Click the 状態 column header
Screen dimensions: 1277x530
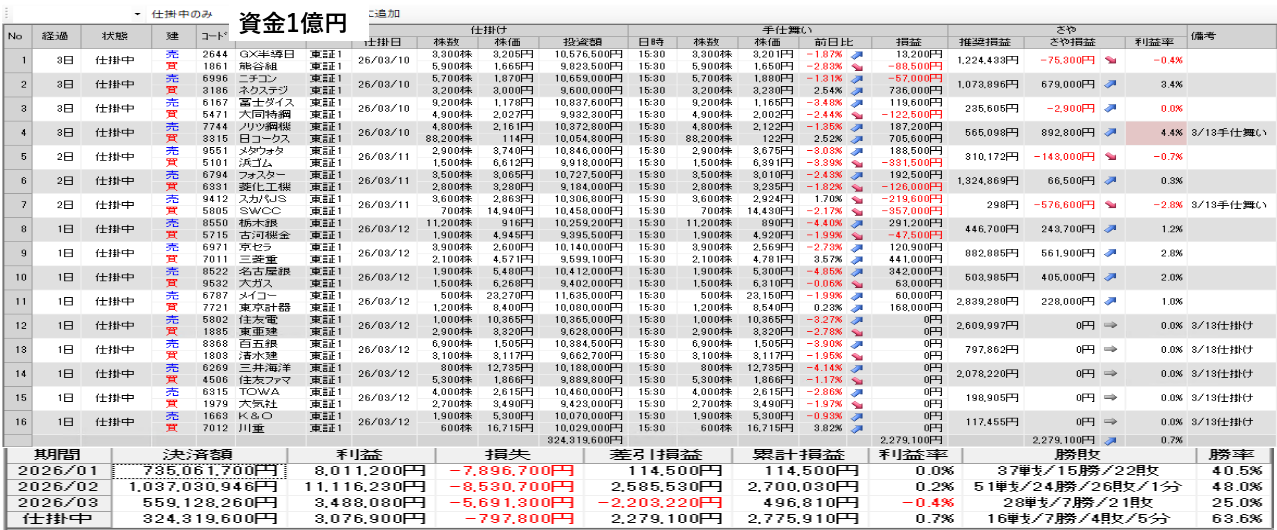pyautogui.click(x=115, y=36)
